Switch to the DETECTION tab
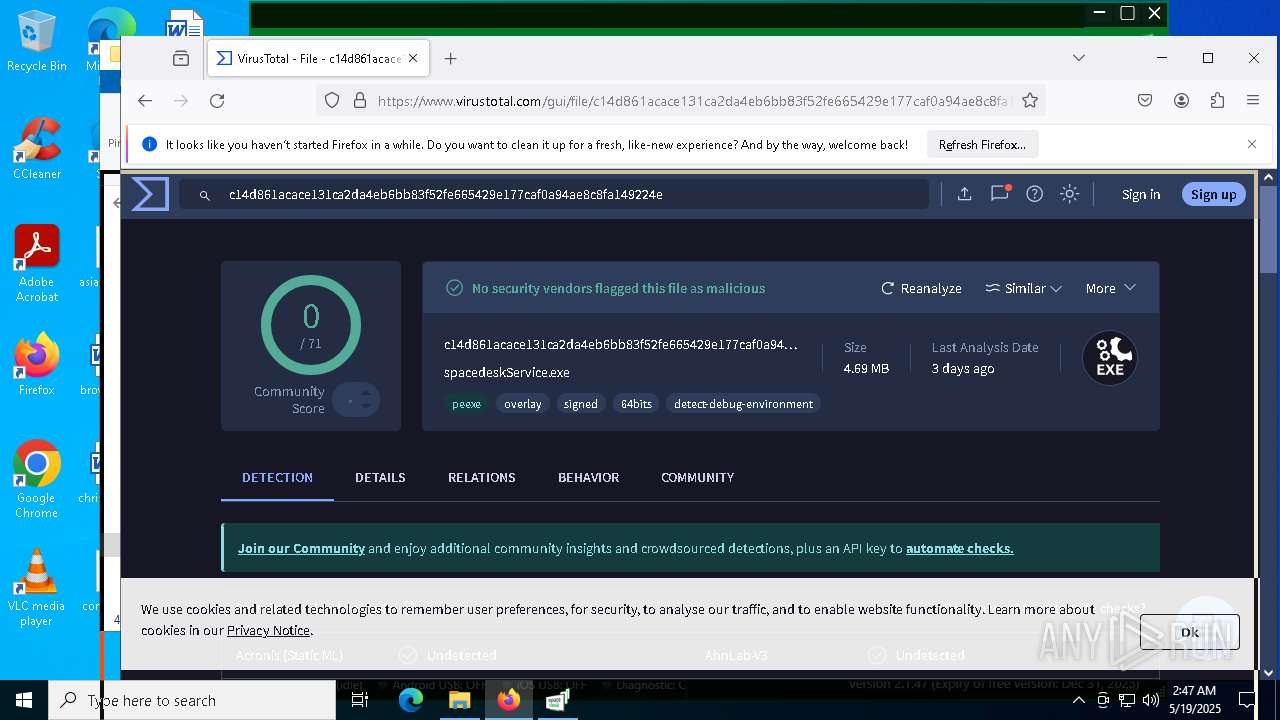Image resolution: width=1280 pixels, height=720 pixels. 277,477
